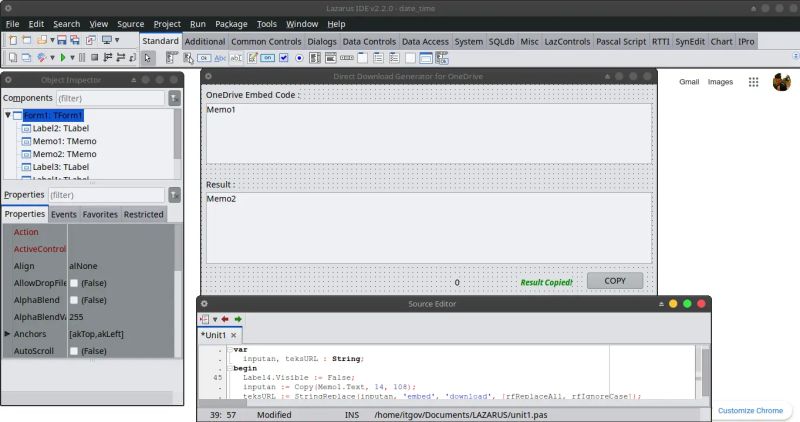Toggle the AutoScroll checkbox
The width and height of the screenshot is (800, 422).
(74, 351)
